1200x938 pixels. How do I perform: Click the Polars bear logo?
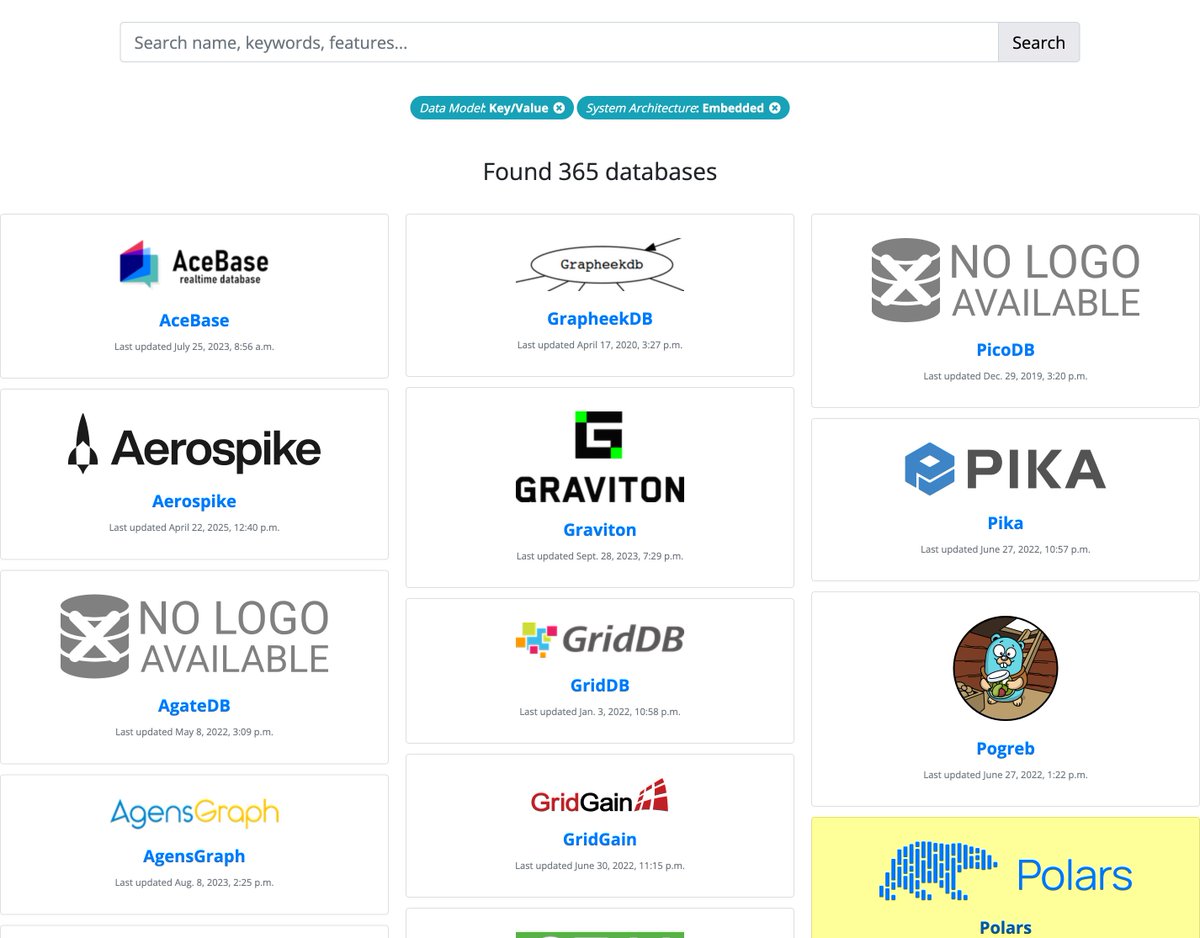[1005, 873]
